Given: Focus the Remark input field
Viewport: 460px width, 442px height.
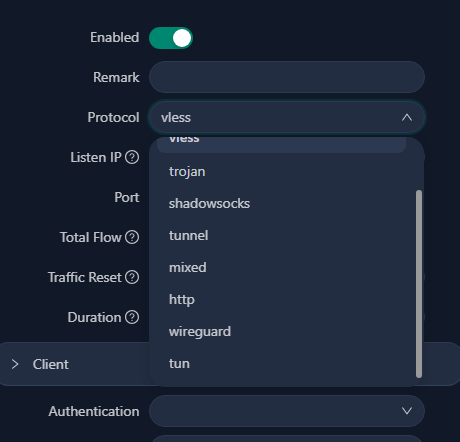Looking at the screenshot, I should point(287,77).
